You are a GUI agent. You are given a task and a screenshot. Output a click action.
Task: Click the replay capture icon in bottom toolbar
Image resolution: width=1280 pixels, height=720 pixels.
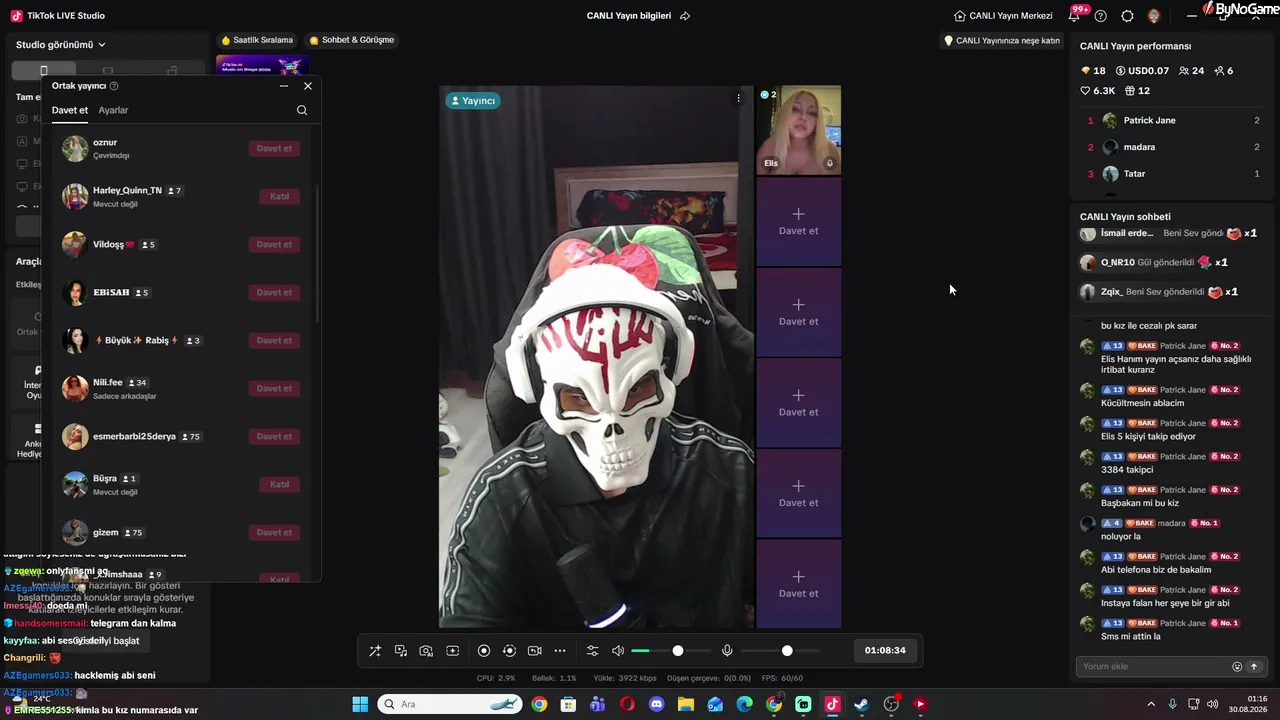click(509, 651)
